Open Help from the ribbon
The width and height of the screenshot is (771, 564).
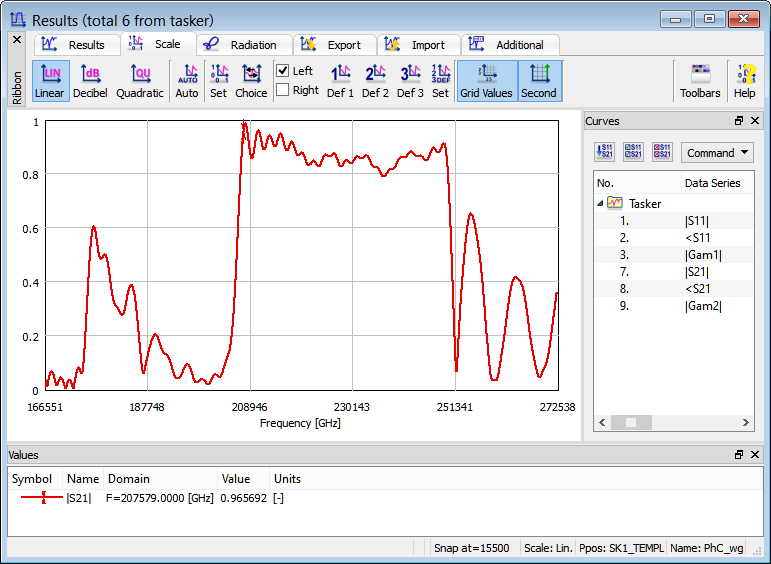point(744,81)
